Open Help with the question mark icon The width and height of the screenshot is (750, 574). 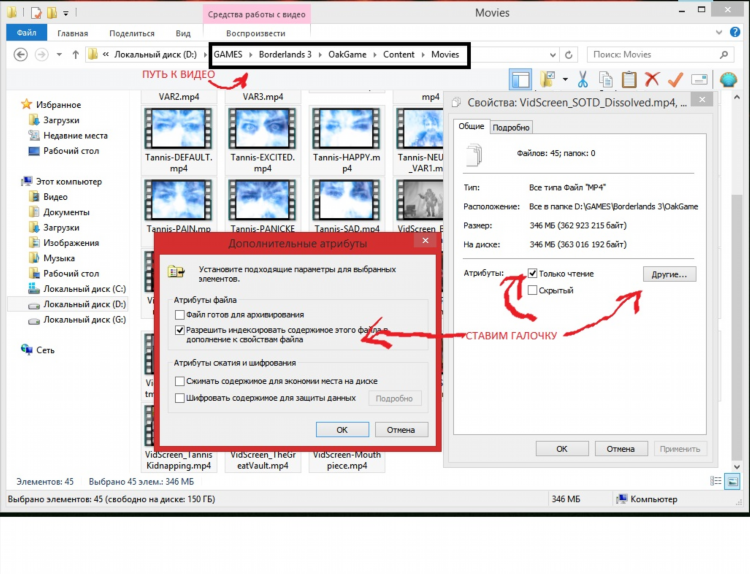point(735,32)
